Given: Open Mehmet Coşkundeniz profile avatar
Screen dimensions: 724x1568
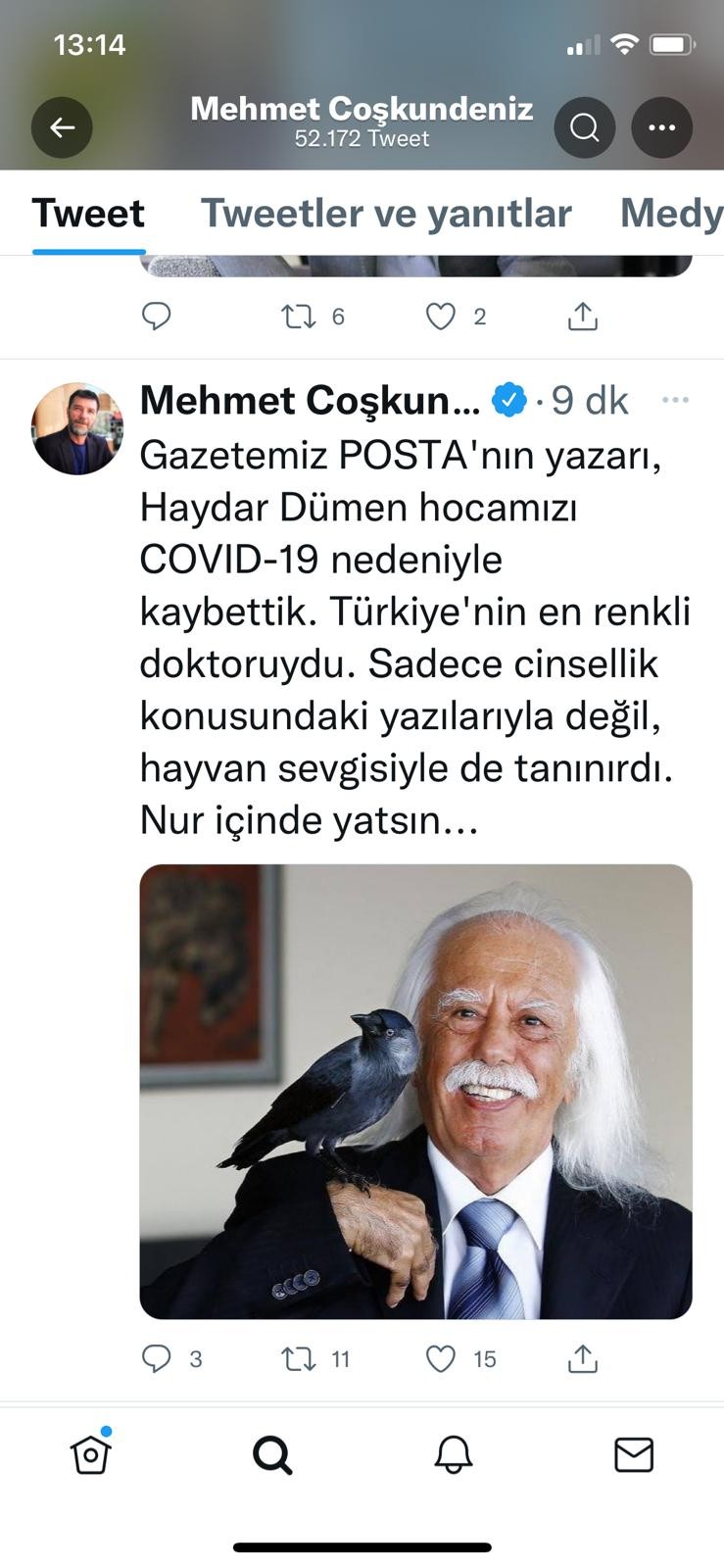Looking at the screenshot, I should tap(77, 428).
